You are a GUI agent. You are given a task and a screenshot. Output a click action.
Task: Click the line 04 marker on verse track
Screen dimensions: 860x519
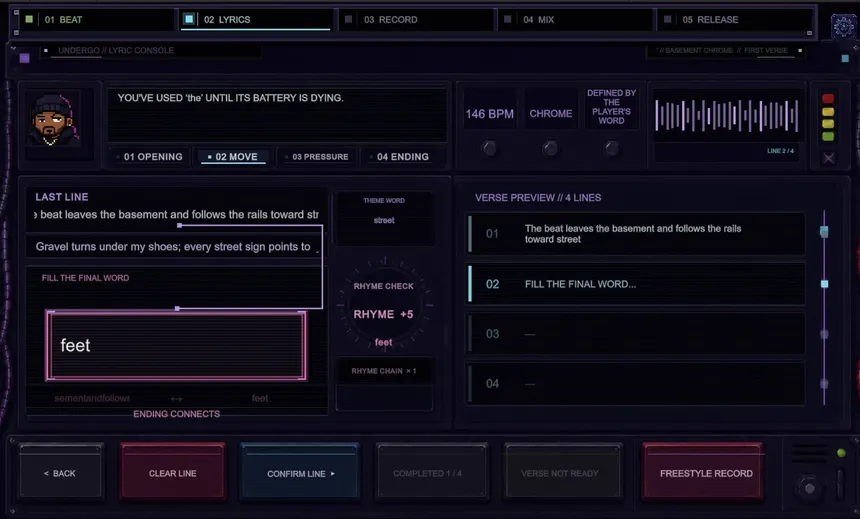coord(824,383)
